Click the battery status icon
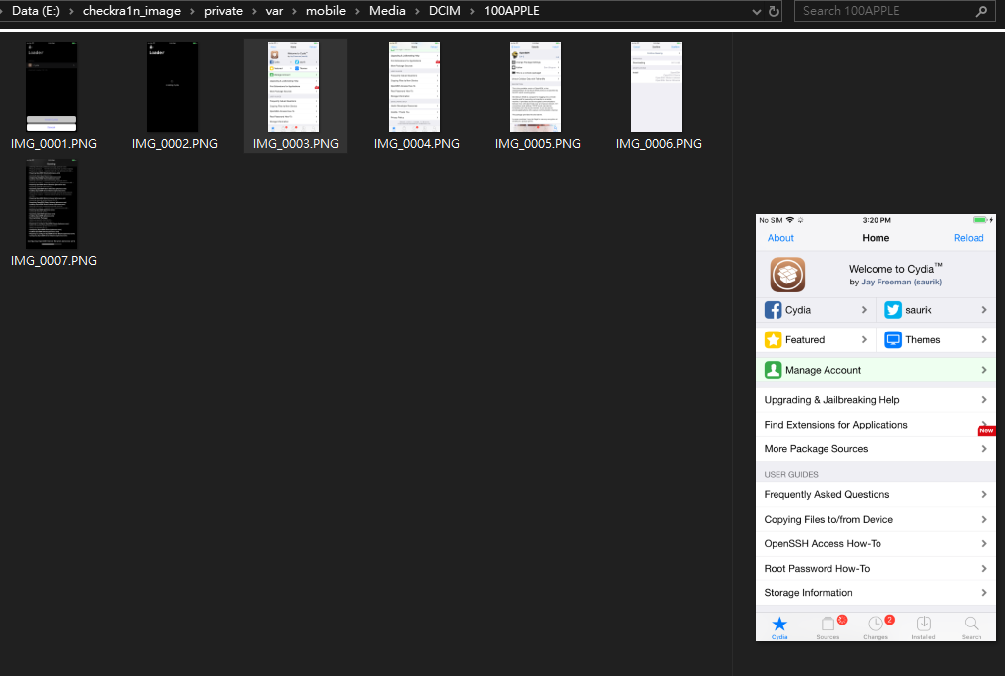 [980, 220]
